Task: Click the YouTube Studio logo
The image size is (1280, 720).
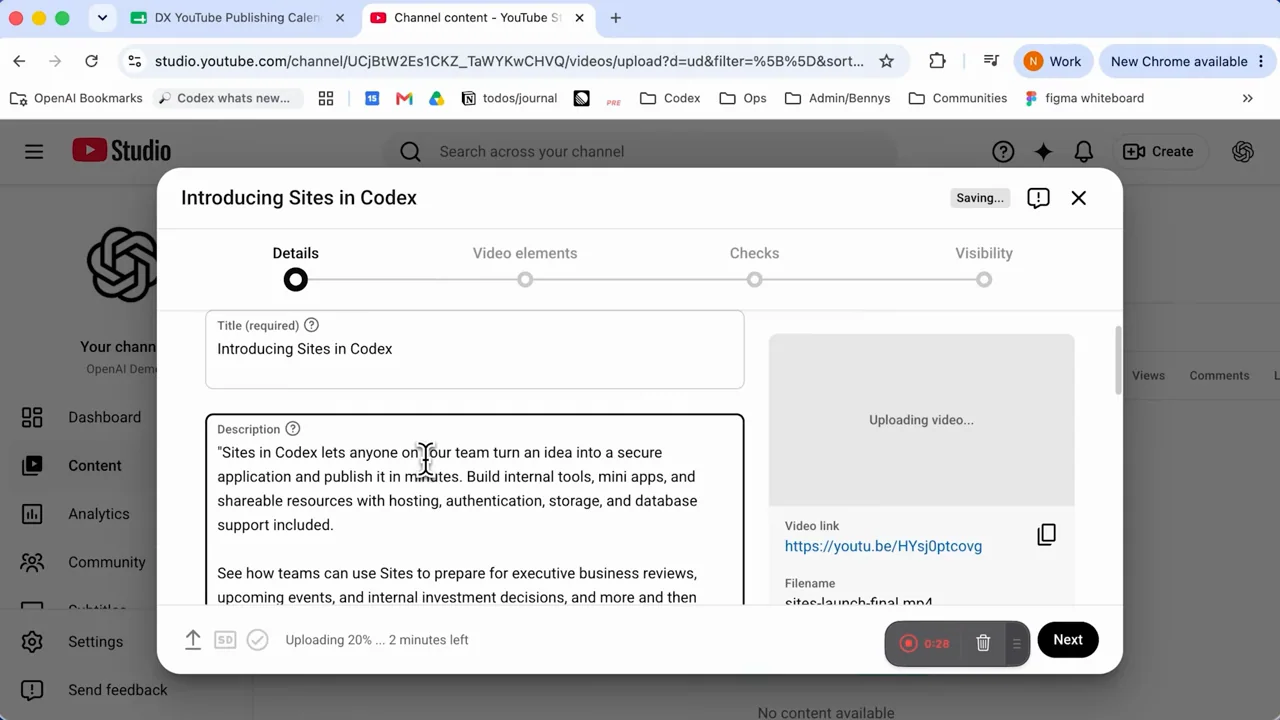Action: point(122,151)
